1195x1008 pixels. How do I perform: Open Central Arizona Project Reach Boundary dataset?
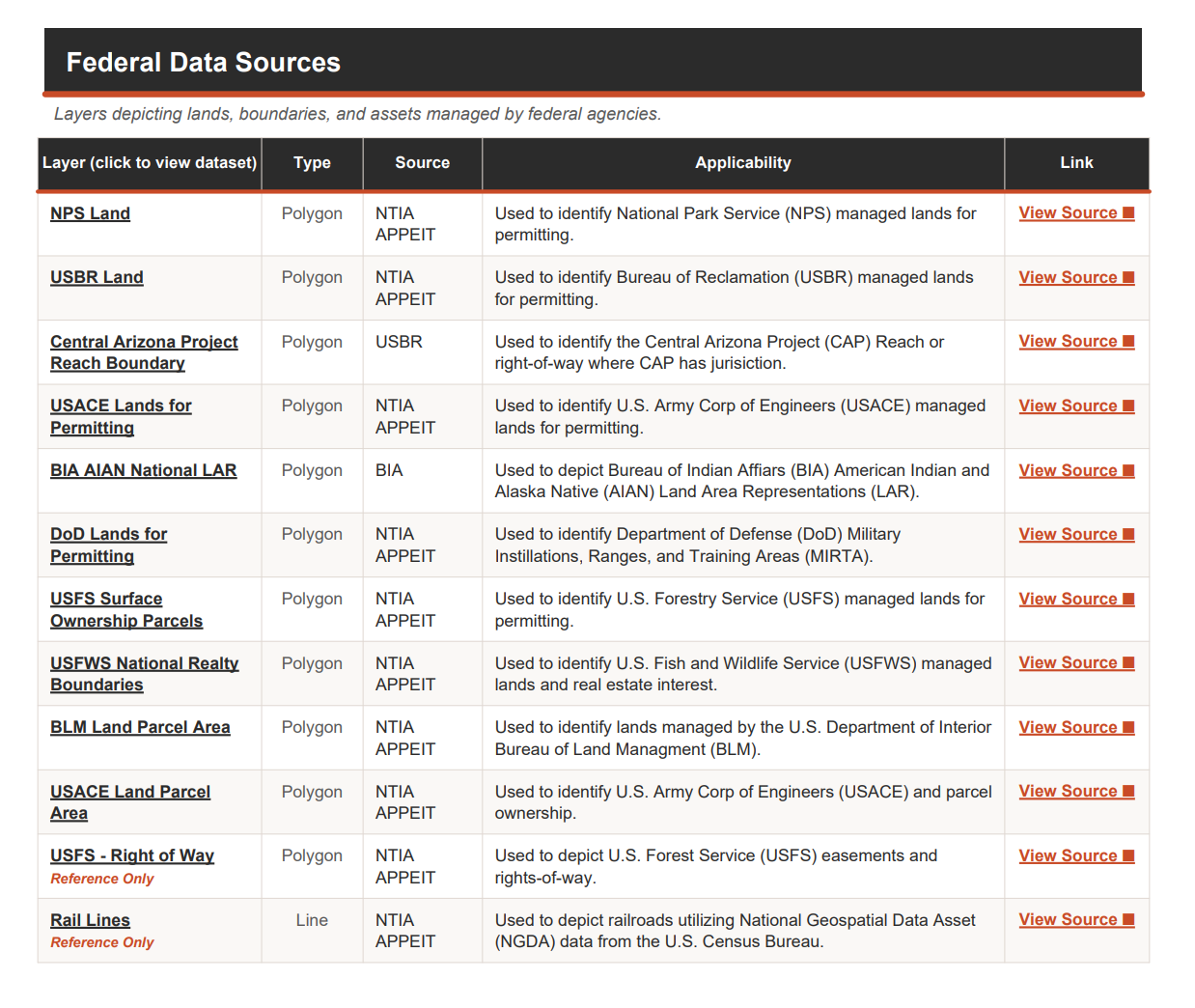click(144, 352)
